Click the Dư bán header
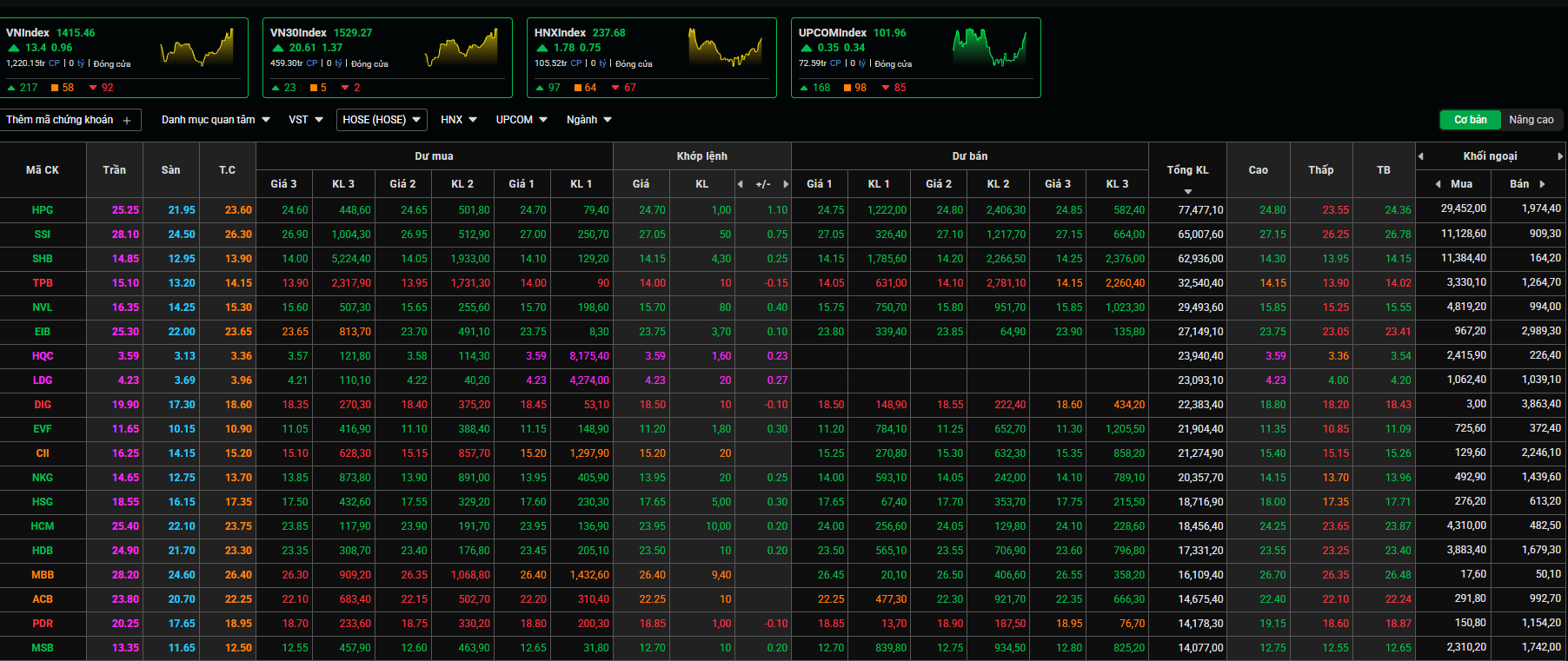Screen dimensions: 1568x661 click(x=970, y=156)
